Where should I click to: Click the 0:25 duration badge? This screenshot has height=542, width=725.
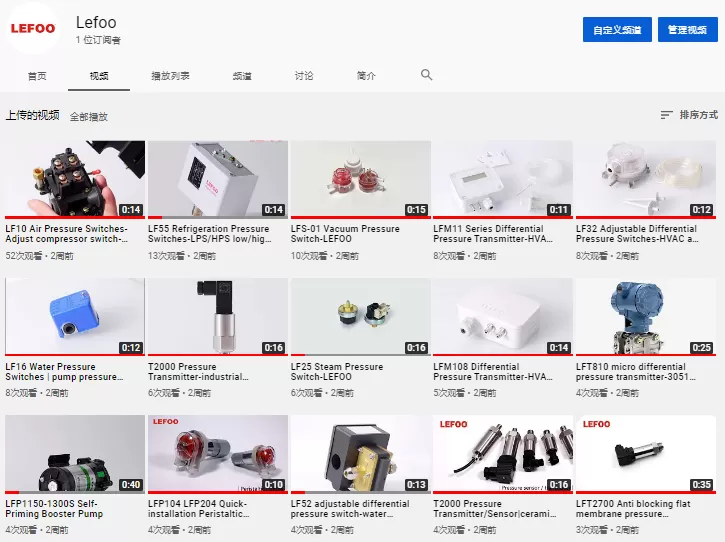click(701, 347)
